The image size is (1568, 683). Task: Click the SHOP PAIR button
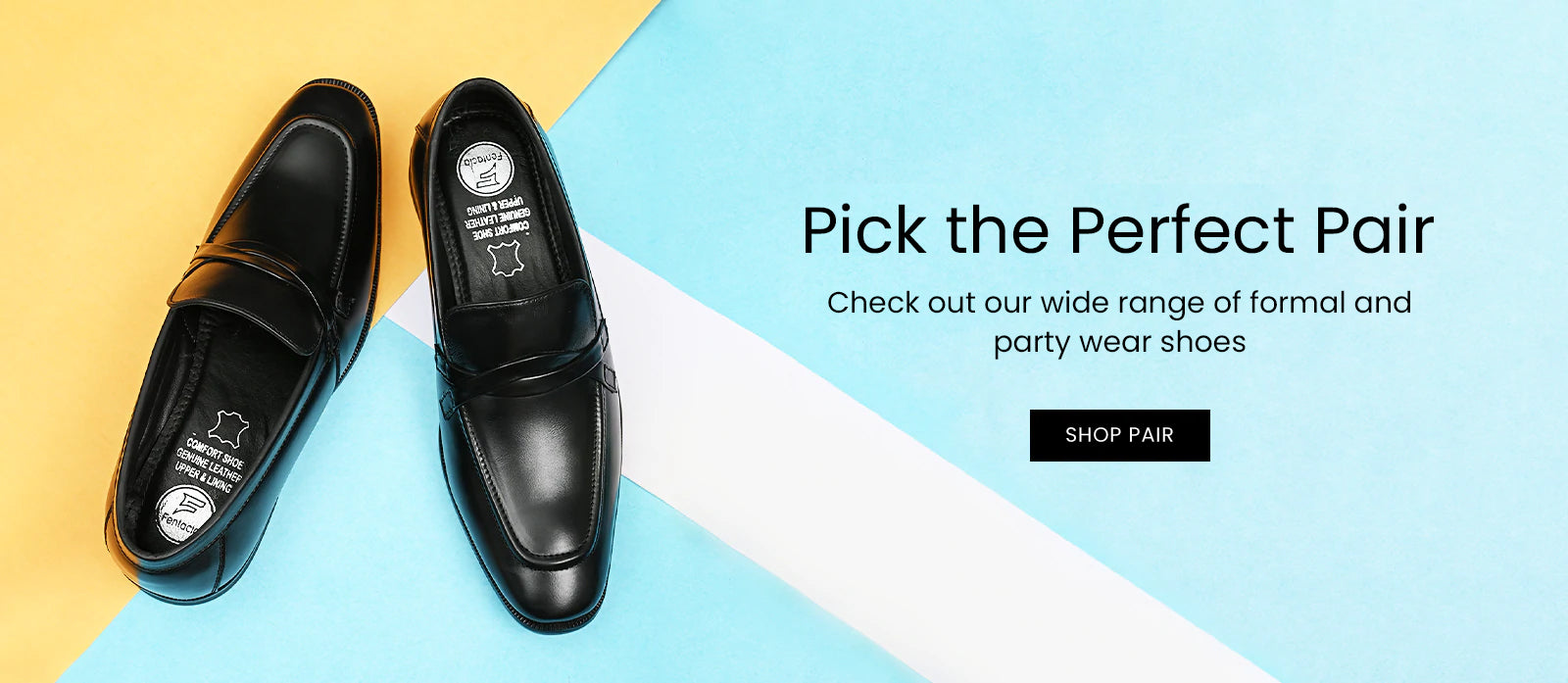coord(1119,435)
